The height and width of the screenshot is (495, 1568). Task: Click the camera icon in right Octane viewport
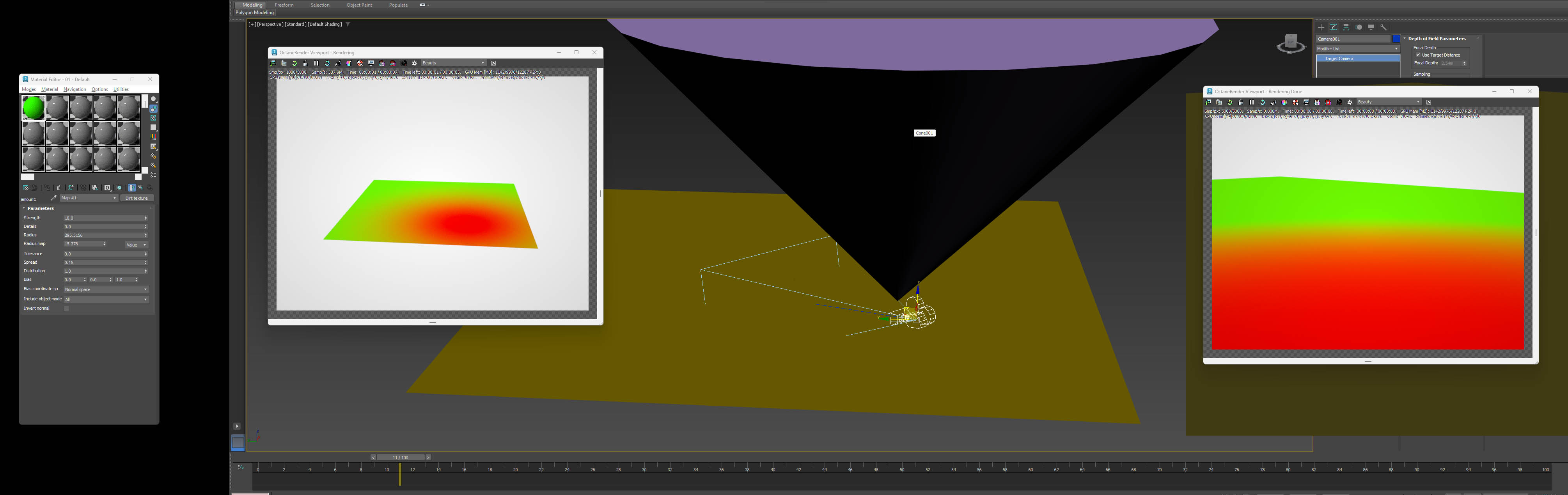[x=1339, y=102]
